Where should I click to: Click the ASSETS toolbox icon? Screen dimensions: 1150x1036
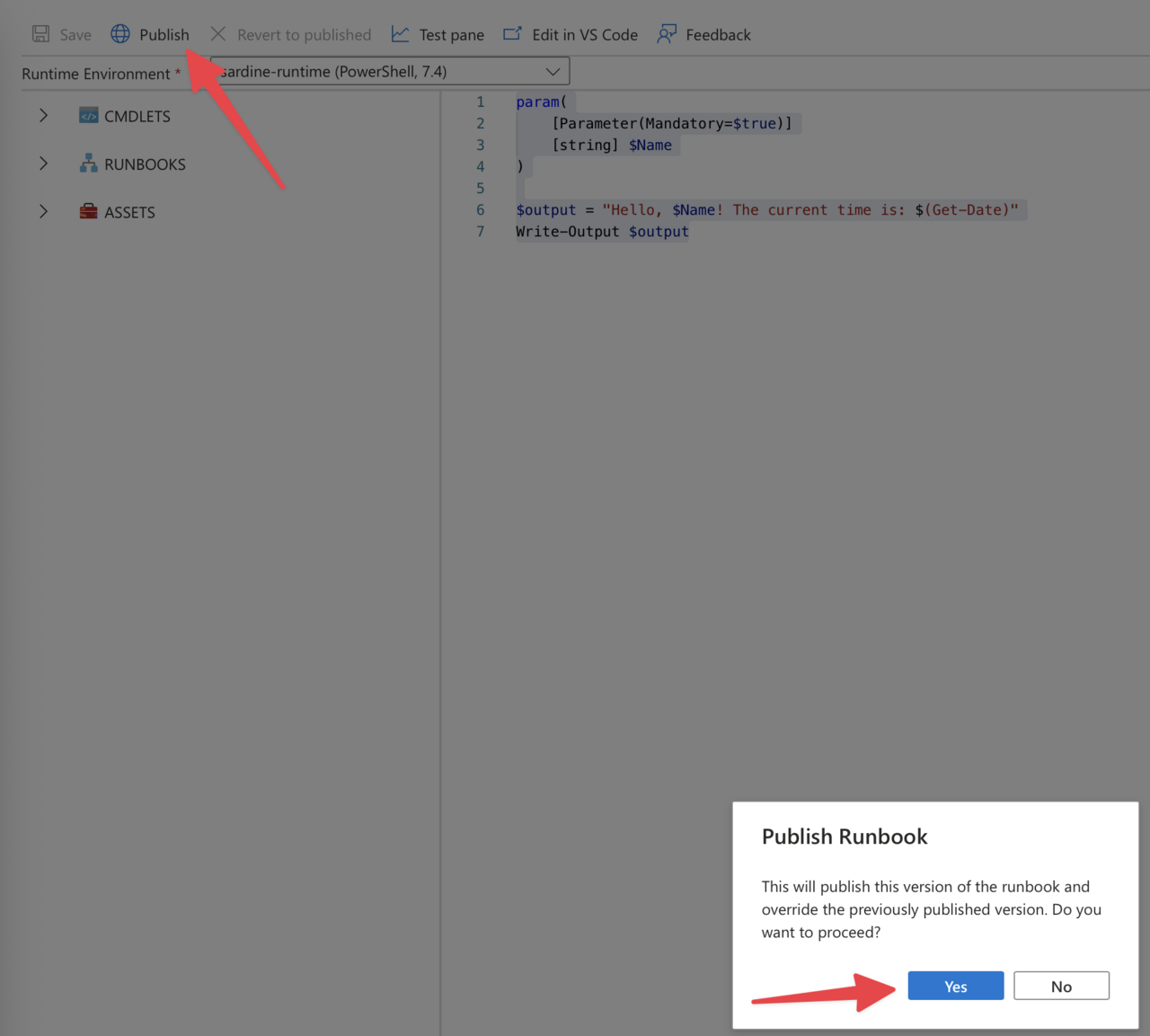coord(88,212)
